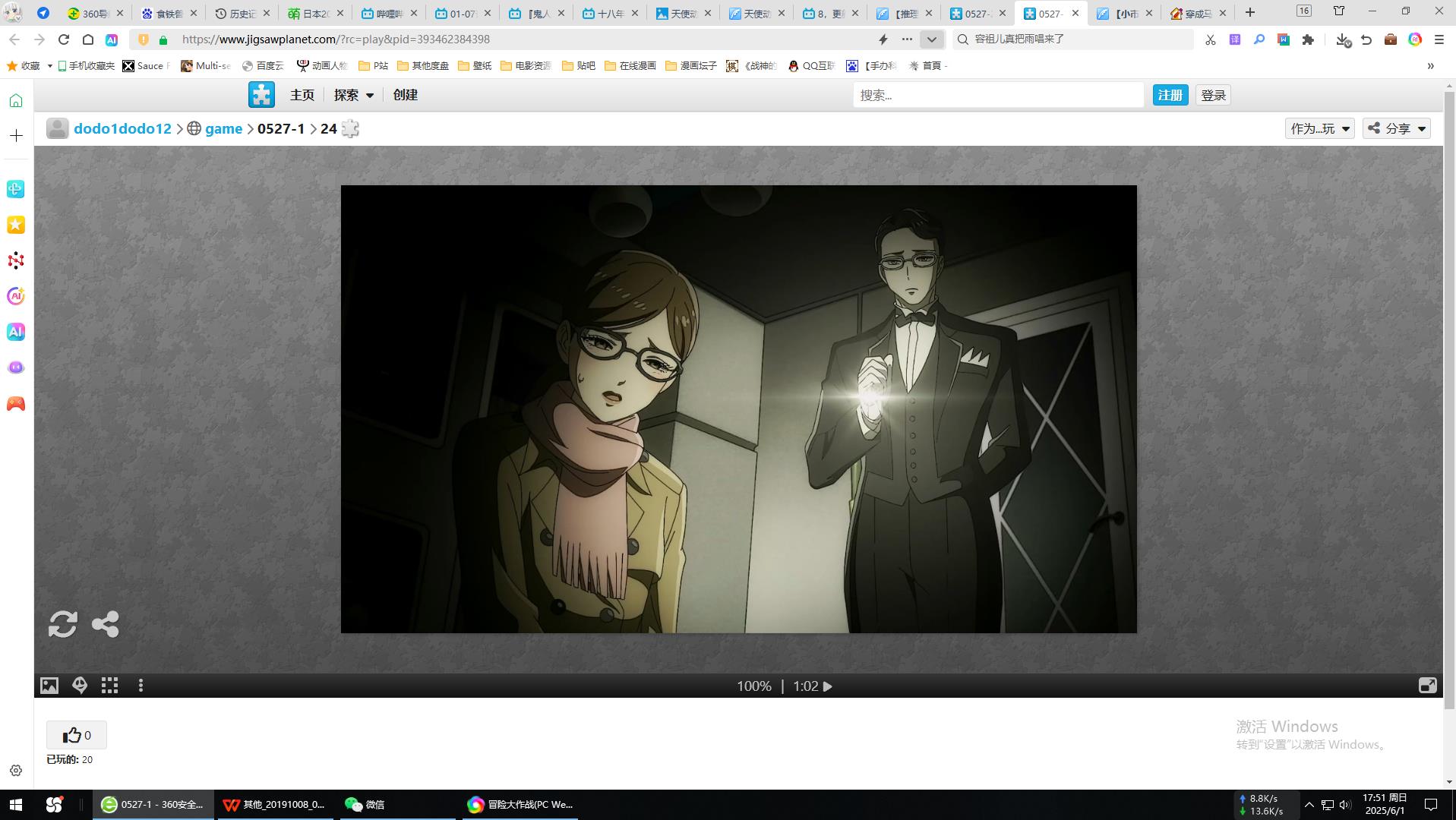Open the extensions puzzle-piece icon in browser toolbar
This screenshot has width=1456, height=820.
(x=1308, y=39)
